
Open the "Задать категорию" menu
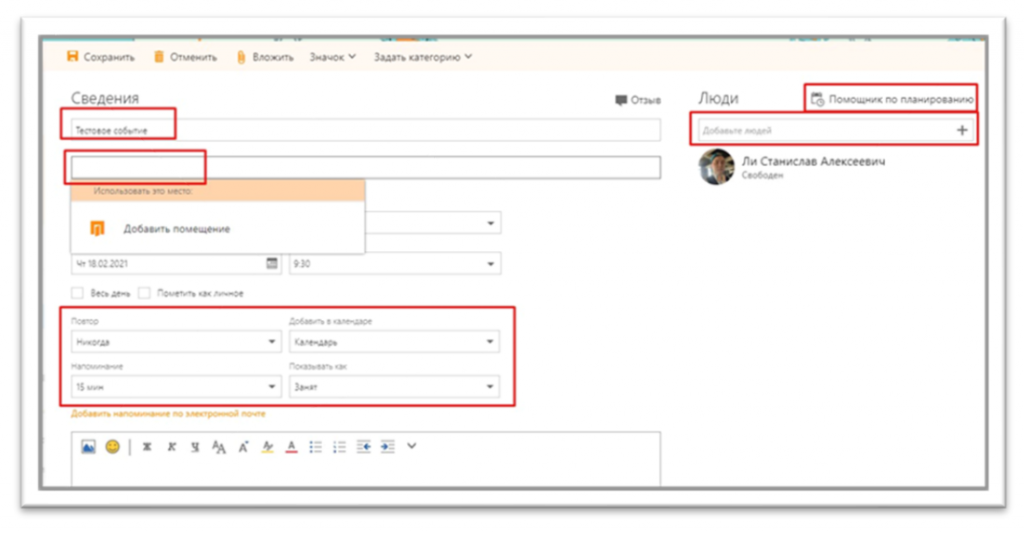[x=422, y=57]
